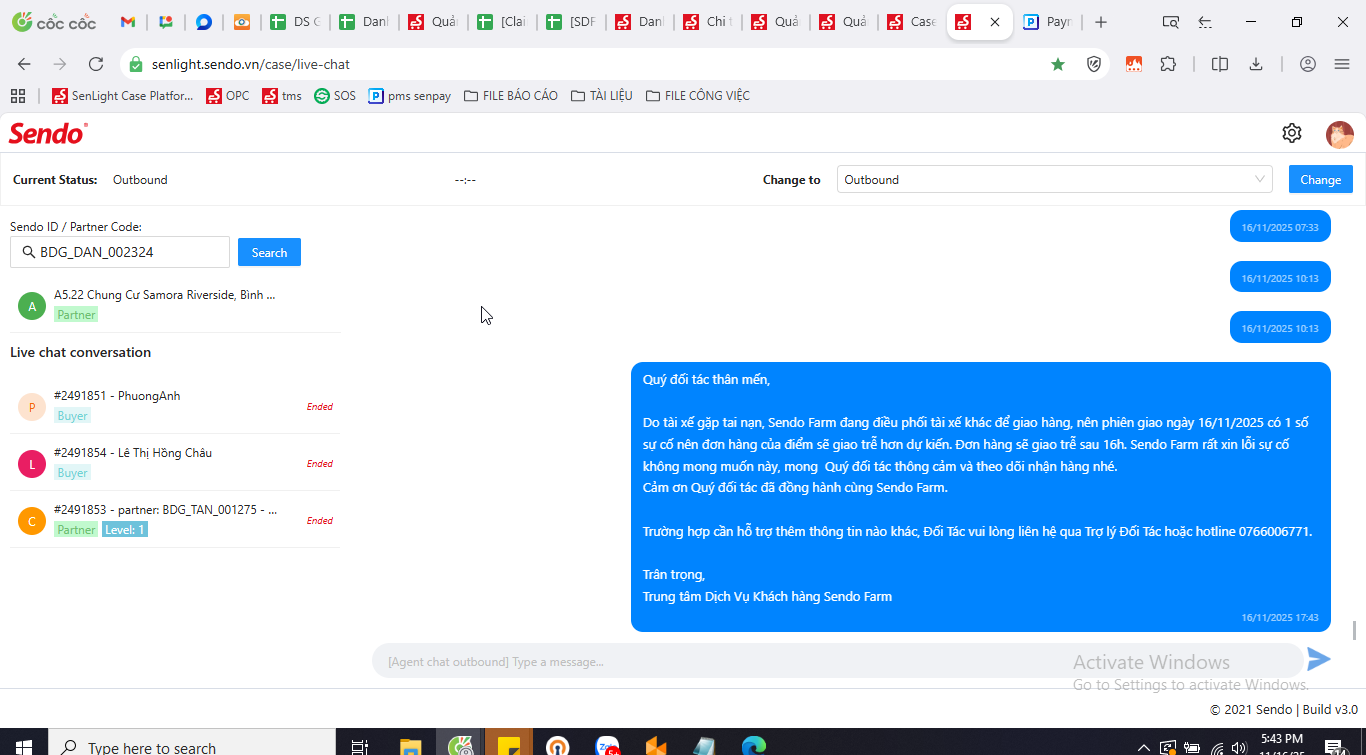Switch to the 'Chi t' Sendo tab

(x=708, y=22)
